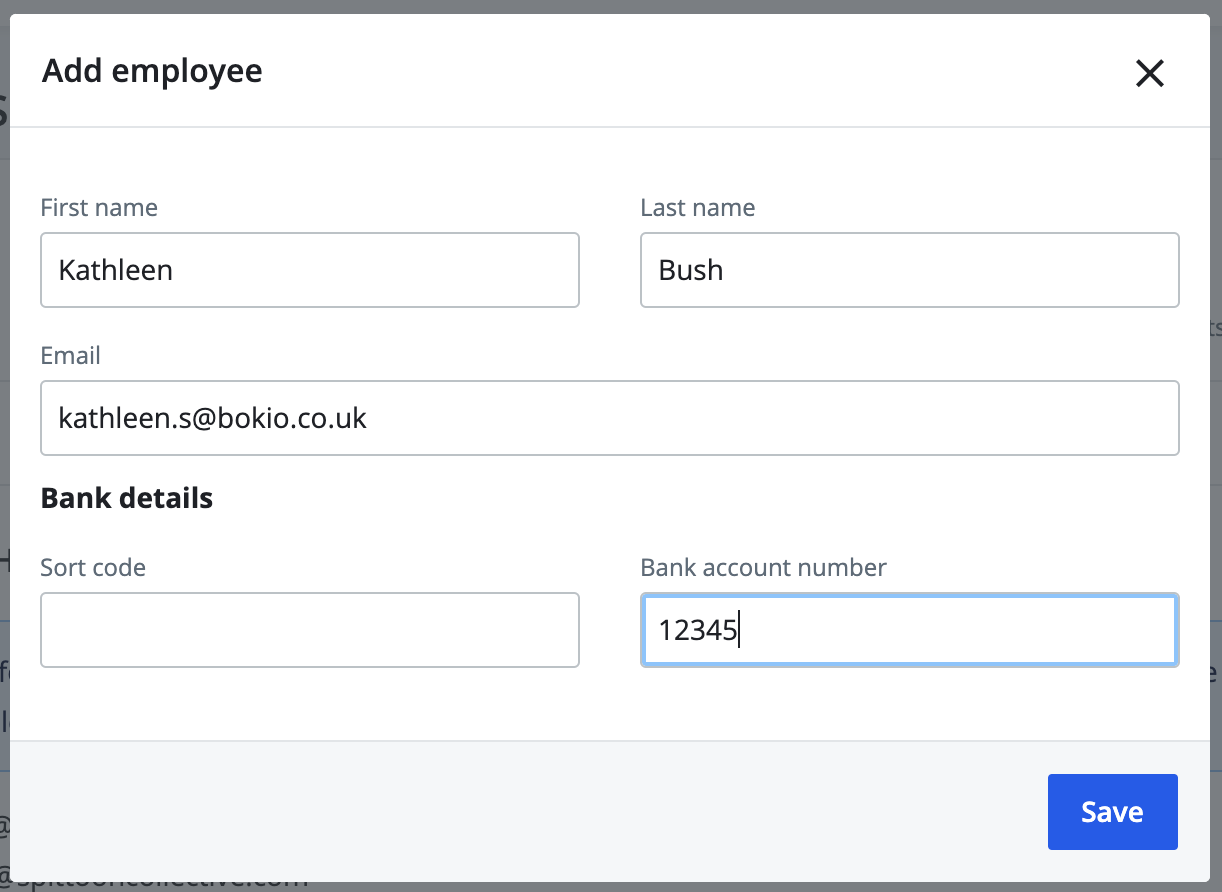
Task: Select the Last name field showing Bush
Action: [x=909, y=270]
